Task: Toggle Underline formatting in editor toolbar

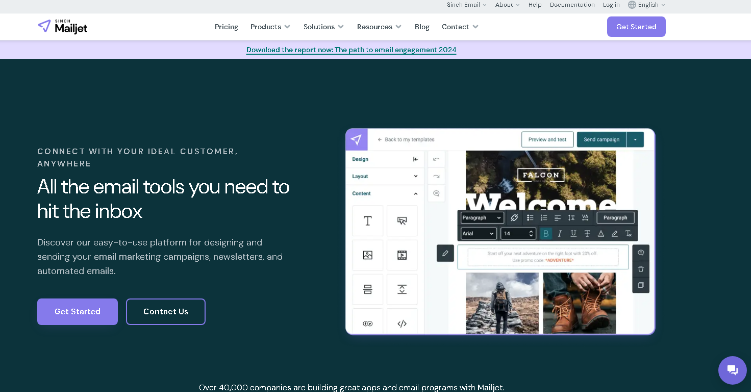Action: coord(573,233)
